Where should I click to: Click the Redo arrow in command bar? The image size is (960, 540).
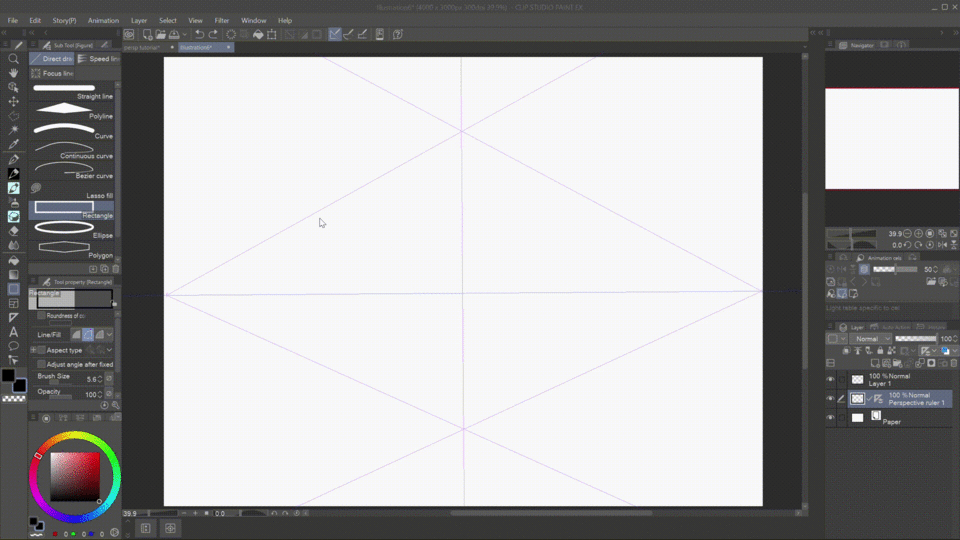click(x=213, y=34)
